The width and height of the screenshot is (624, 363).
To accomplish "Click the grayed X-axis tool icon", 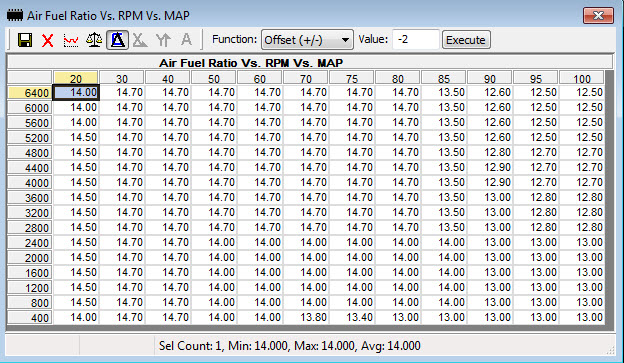I will [140, 40].
